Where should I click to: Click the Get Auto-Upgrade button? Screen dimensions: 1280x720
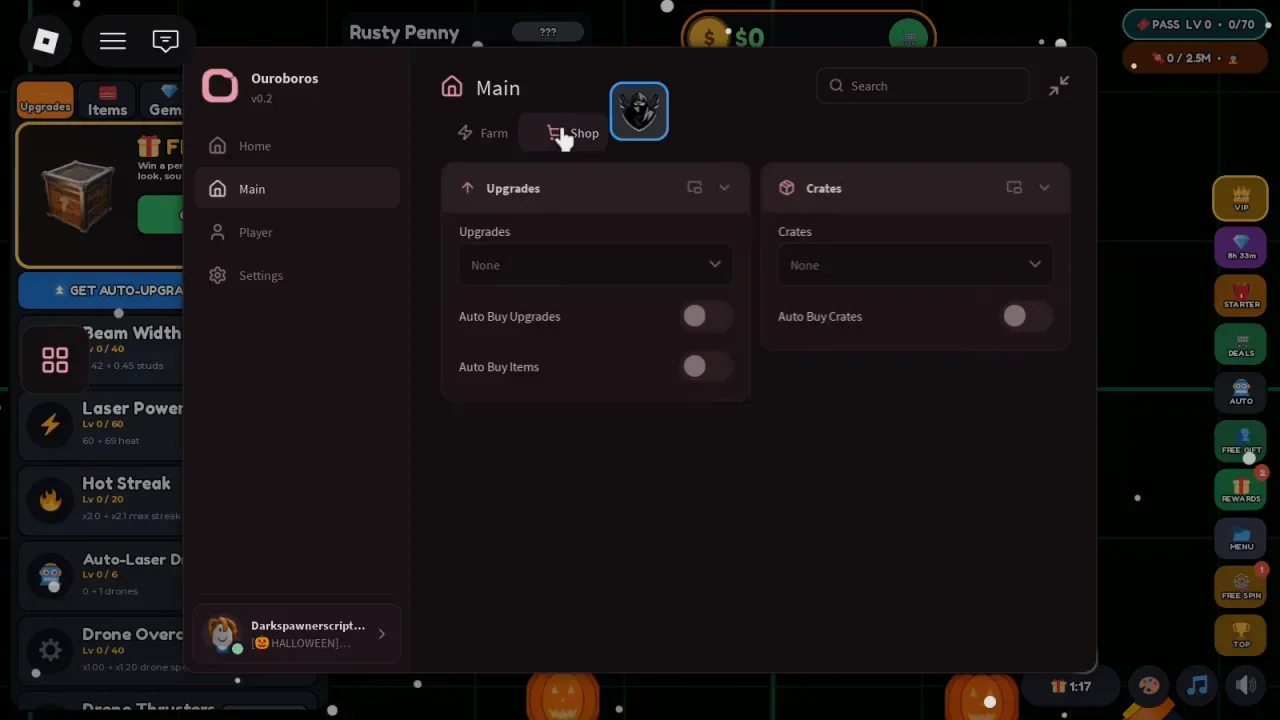coord(101,290)
